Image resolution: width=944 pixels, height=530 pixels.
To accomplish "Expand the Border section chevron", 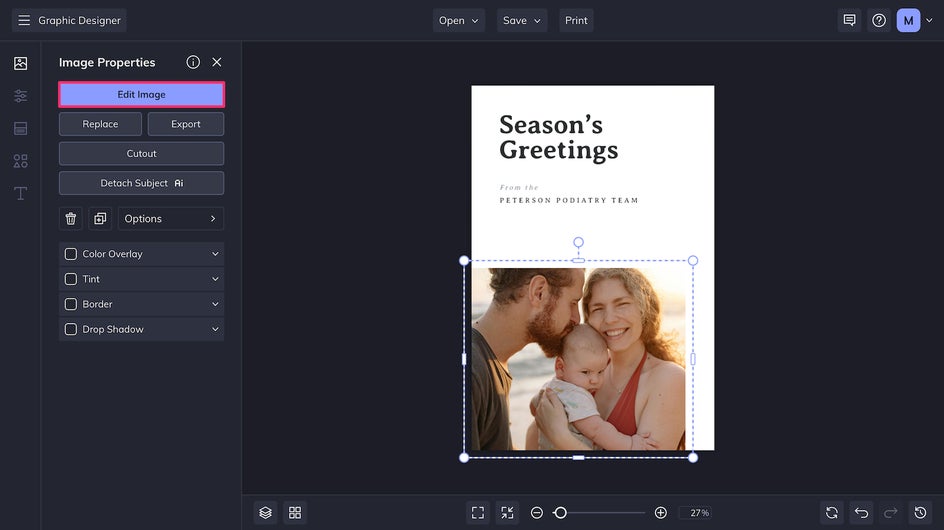I will tap(215, 304).
